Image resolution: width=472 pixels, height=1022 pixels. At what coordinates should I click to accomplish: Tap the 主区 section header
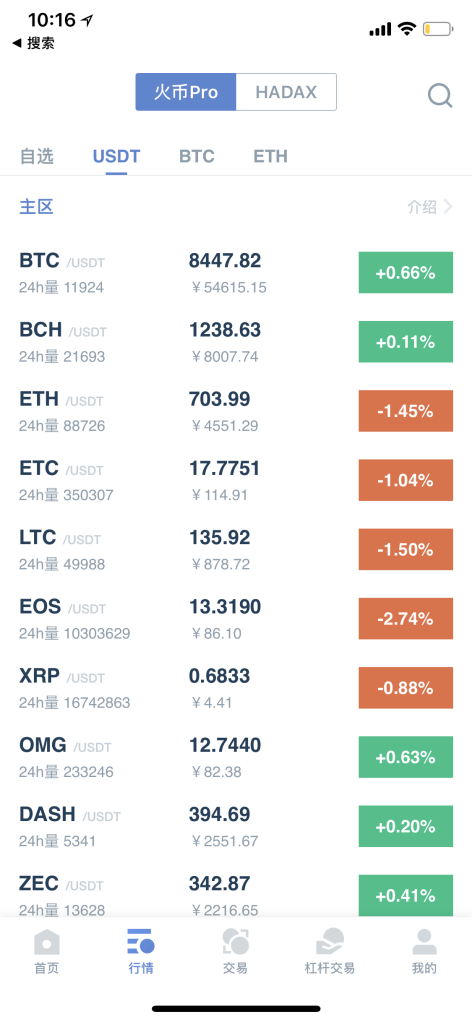point(37,207)
